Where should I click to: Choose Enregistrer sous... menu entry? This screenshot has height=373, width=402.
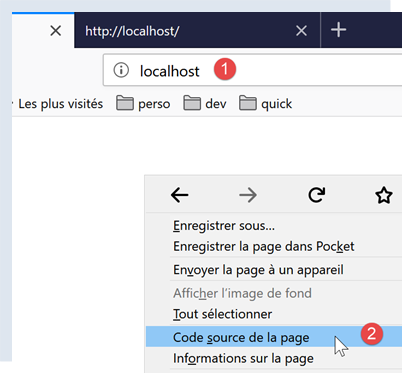[274, 226]
